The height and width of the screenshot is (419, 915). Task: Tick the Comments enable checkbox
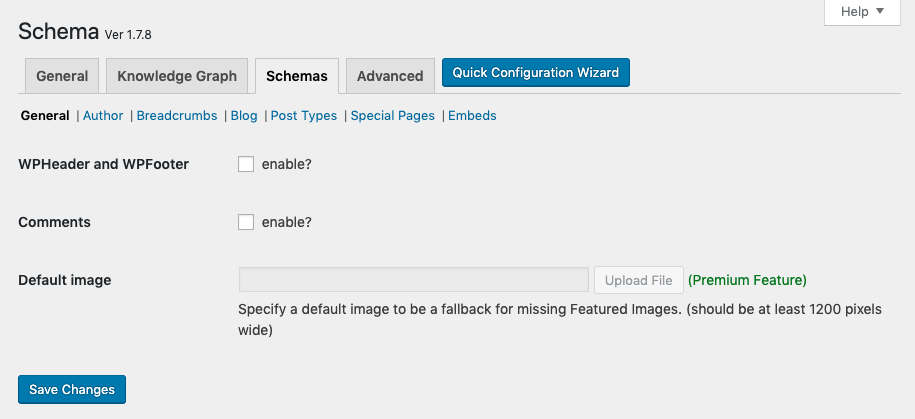[x=246, y=222]
